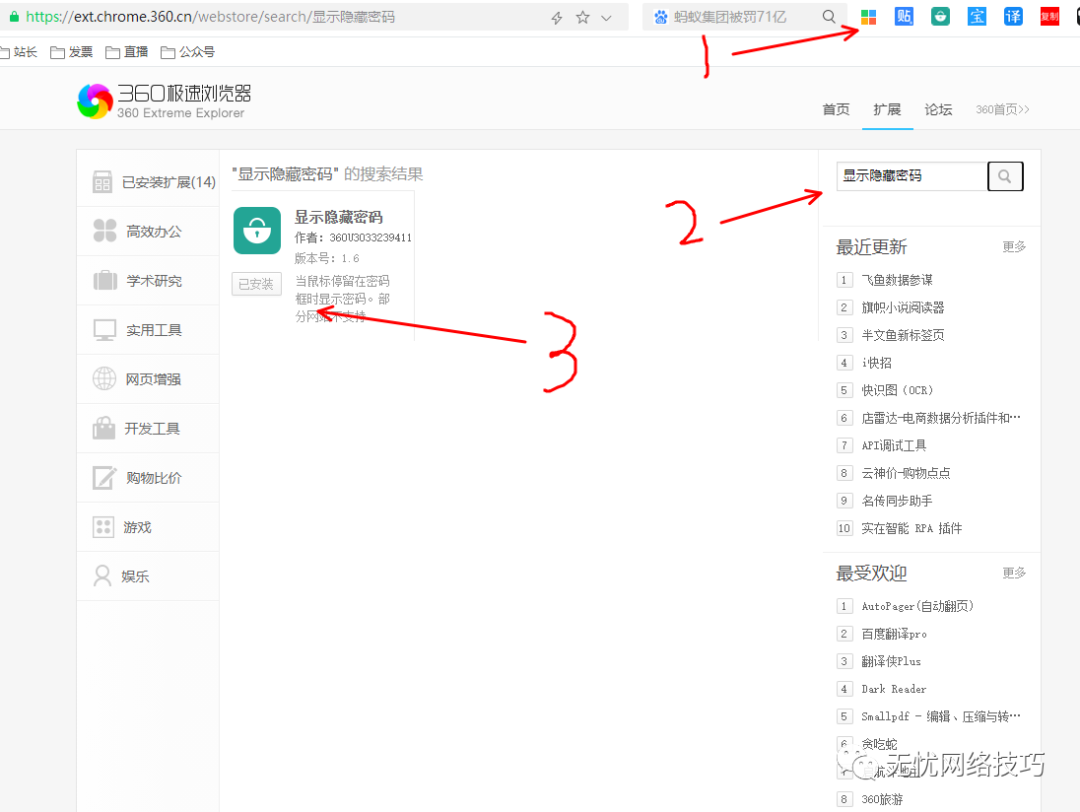Open the blue 贴 extension icon
1080x812 pixels.
[x=904, y=17]
